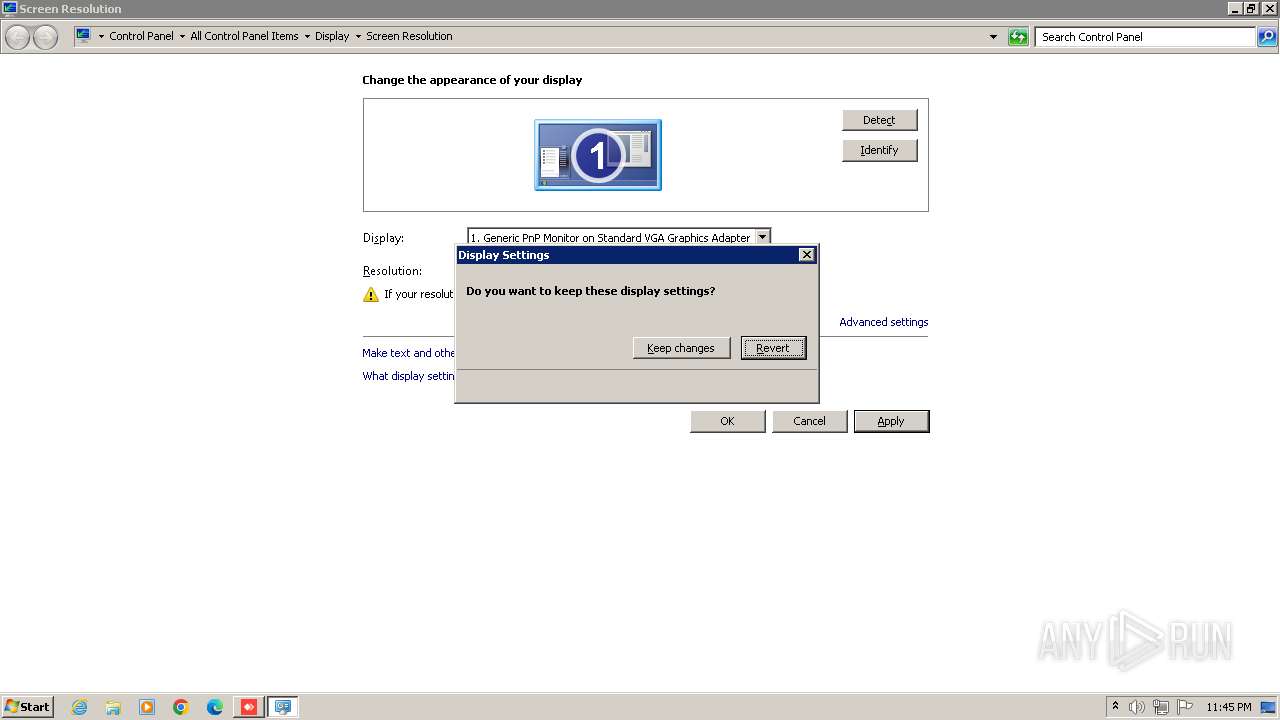Open Advanced settings link
The height and width of the screenshot is (720, 1280).
pos(883,322)
